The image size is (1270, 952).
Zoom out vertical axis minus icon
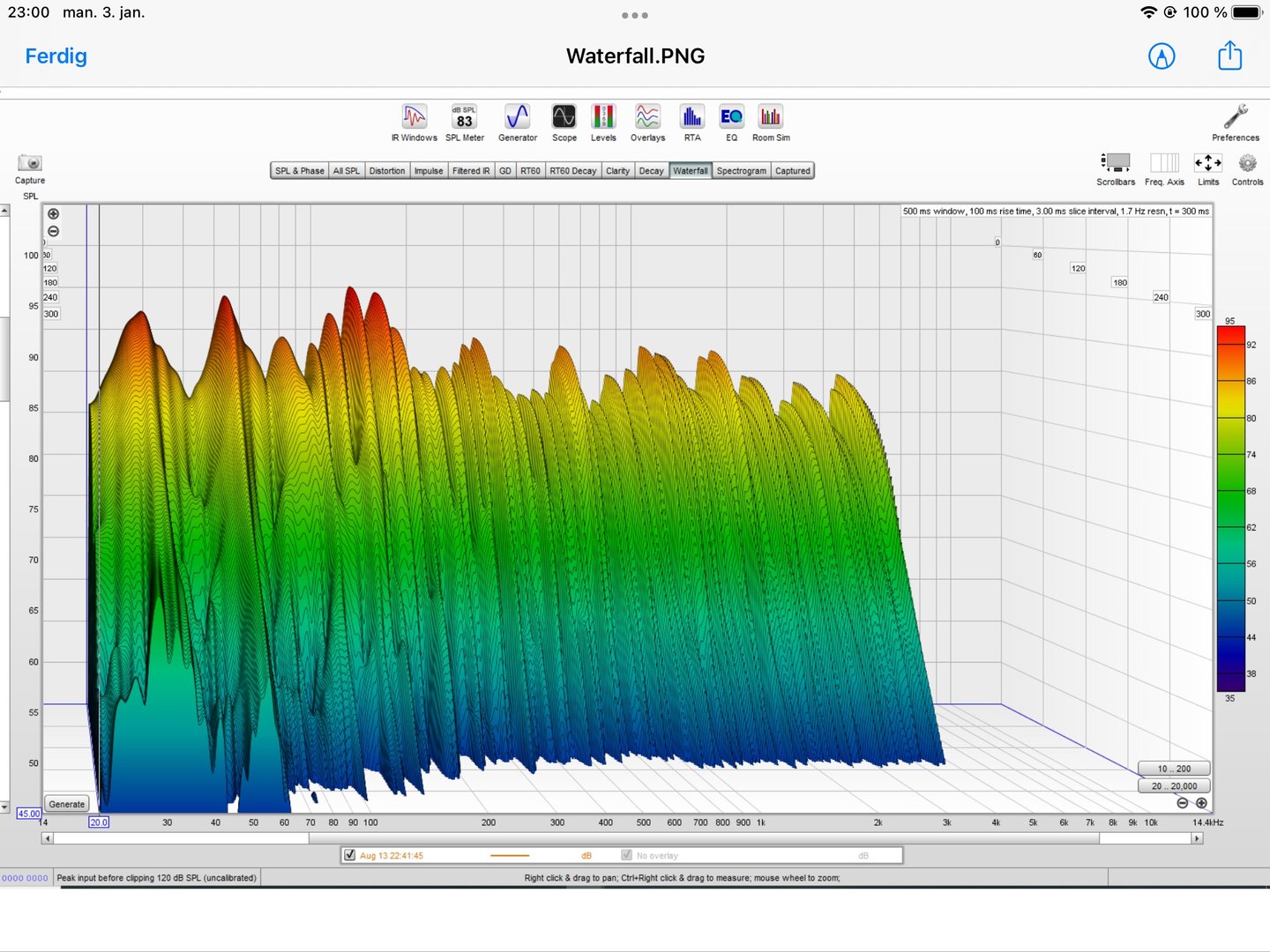[x=54, y=231]
